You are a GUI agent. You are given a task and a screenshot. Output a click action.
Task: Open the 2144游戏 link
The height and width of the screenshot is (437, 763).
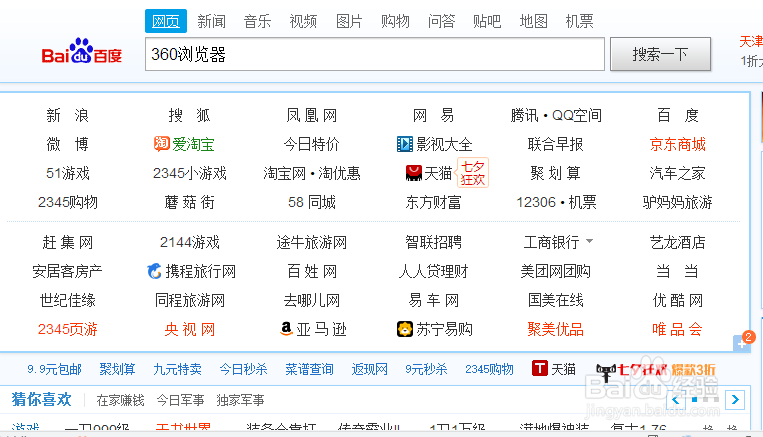(190, 242)
